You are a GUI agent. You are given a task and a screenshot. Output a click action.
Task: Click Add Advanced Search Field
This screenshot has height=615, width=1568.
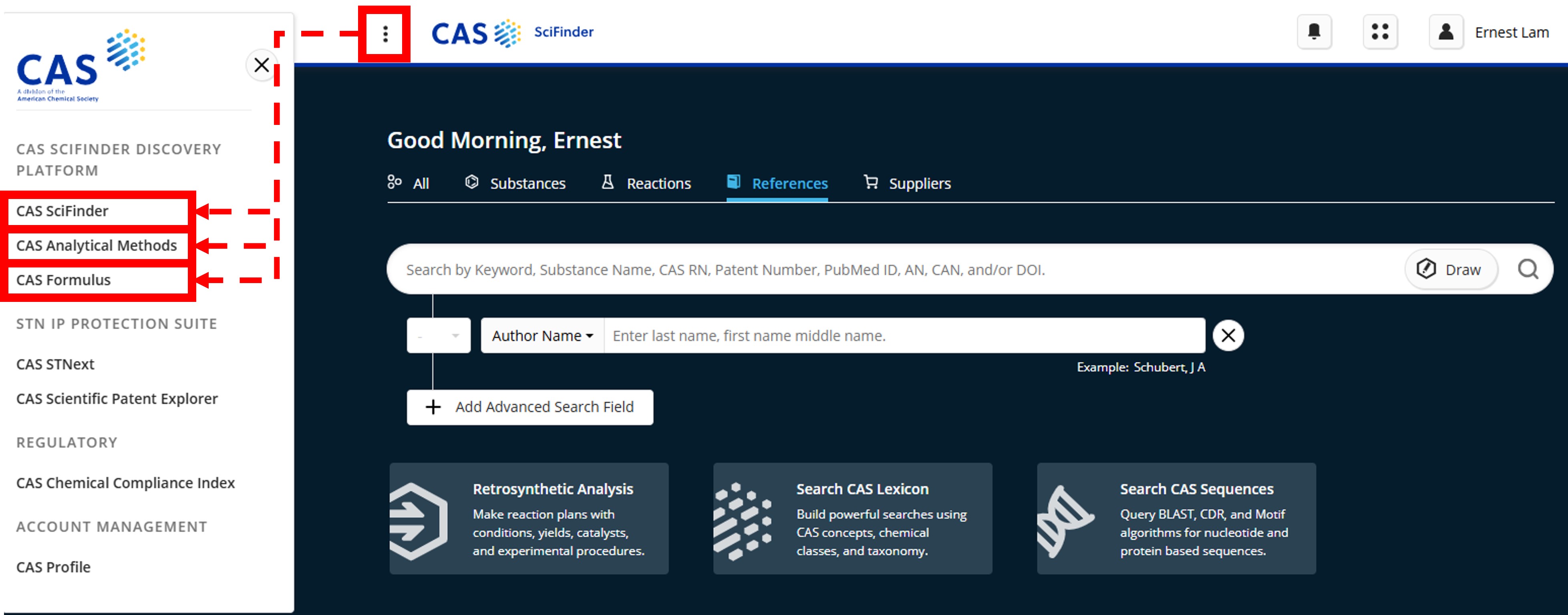(529, 407)
